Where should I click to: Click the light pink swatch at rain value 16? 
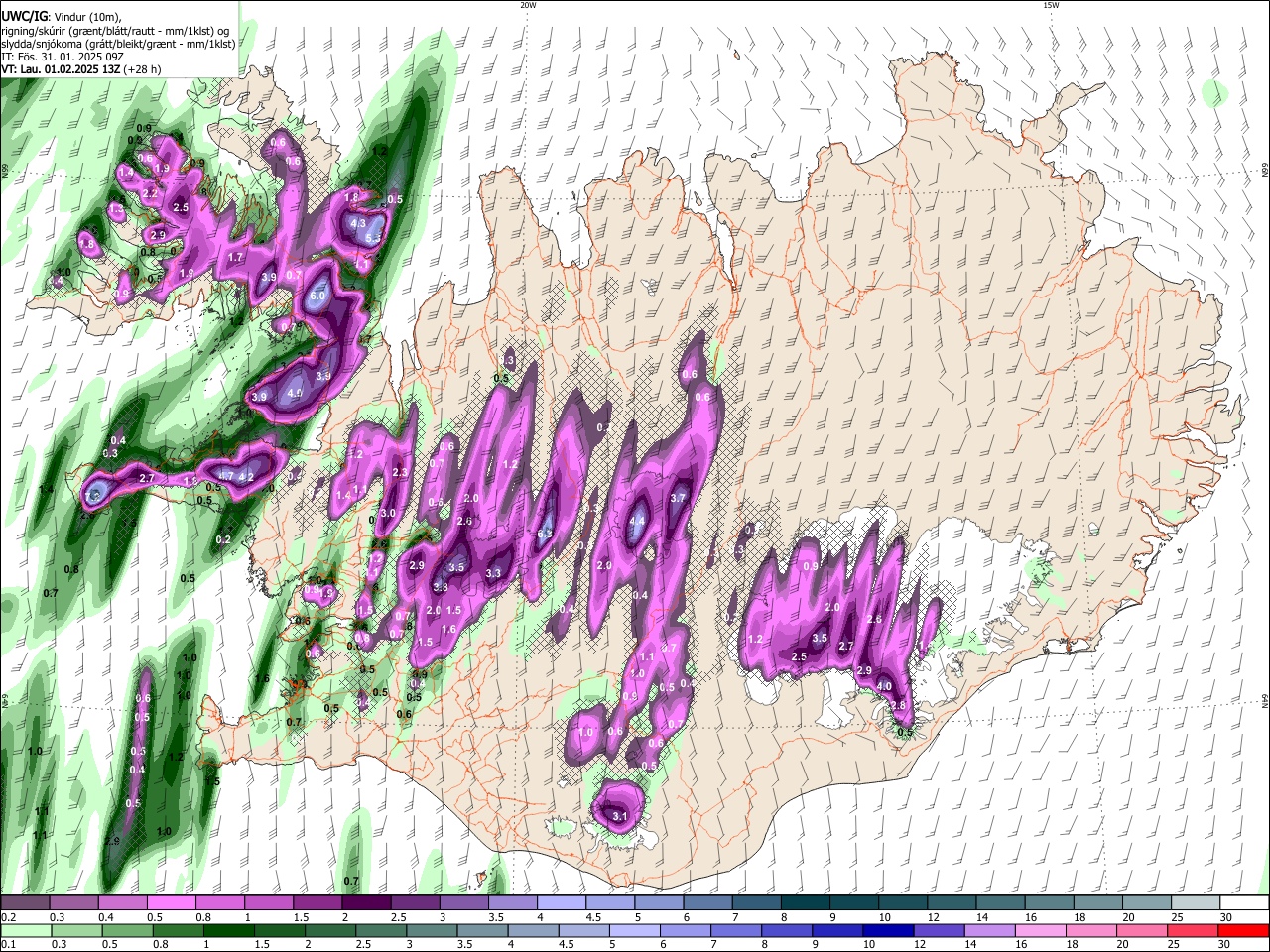1040,930
